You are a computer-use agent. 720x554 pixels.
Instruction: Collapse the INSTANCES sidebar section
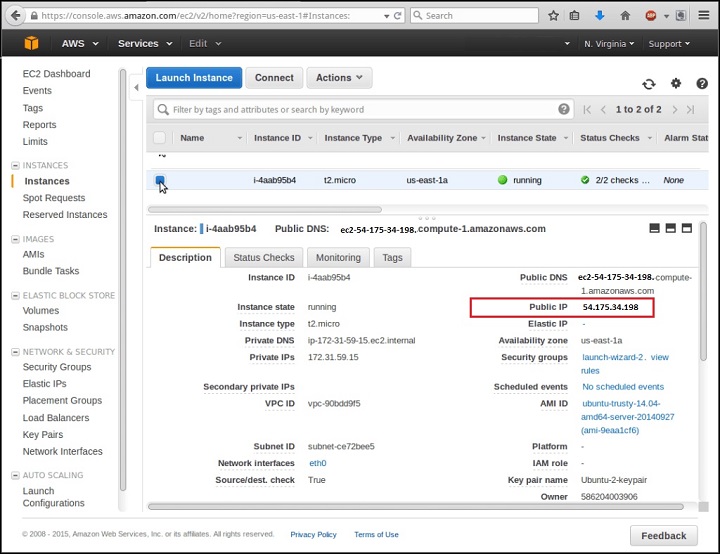click(x=15, y=165)
